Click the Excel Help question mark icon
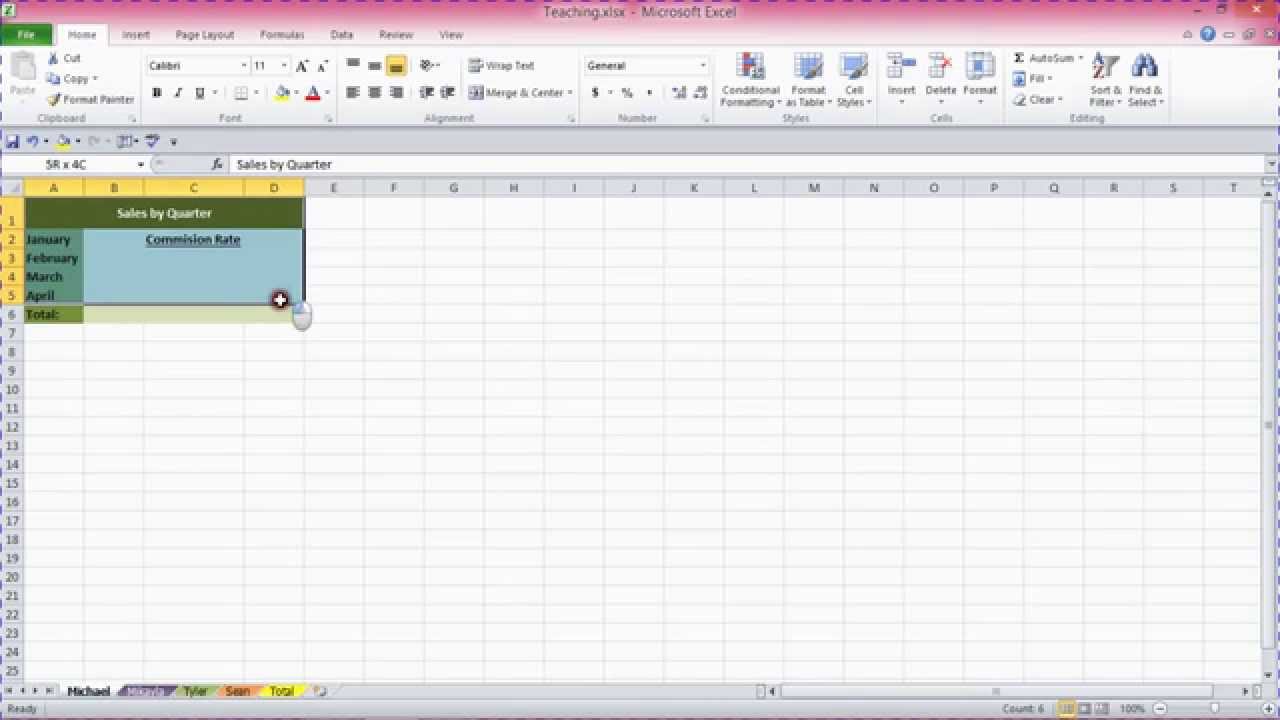Image resolution: width=1280 pixels, height=720 pixels. pos(1207,34)
